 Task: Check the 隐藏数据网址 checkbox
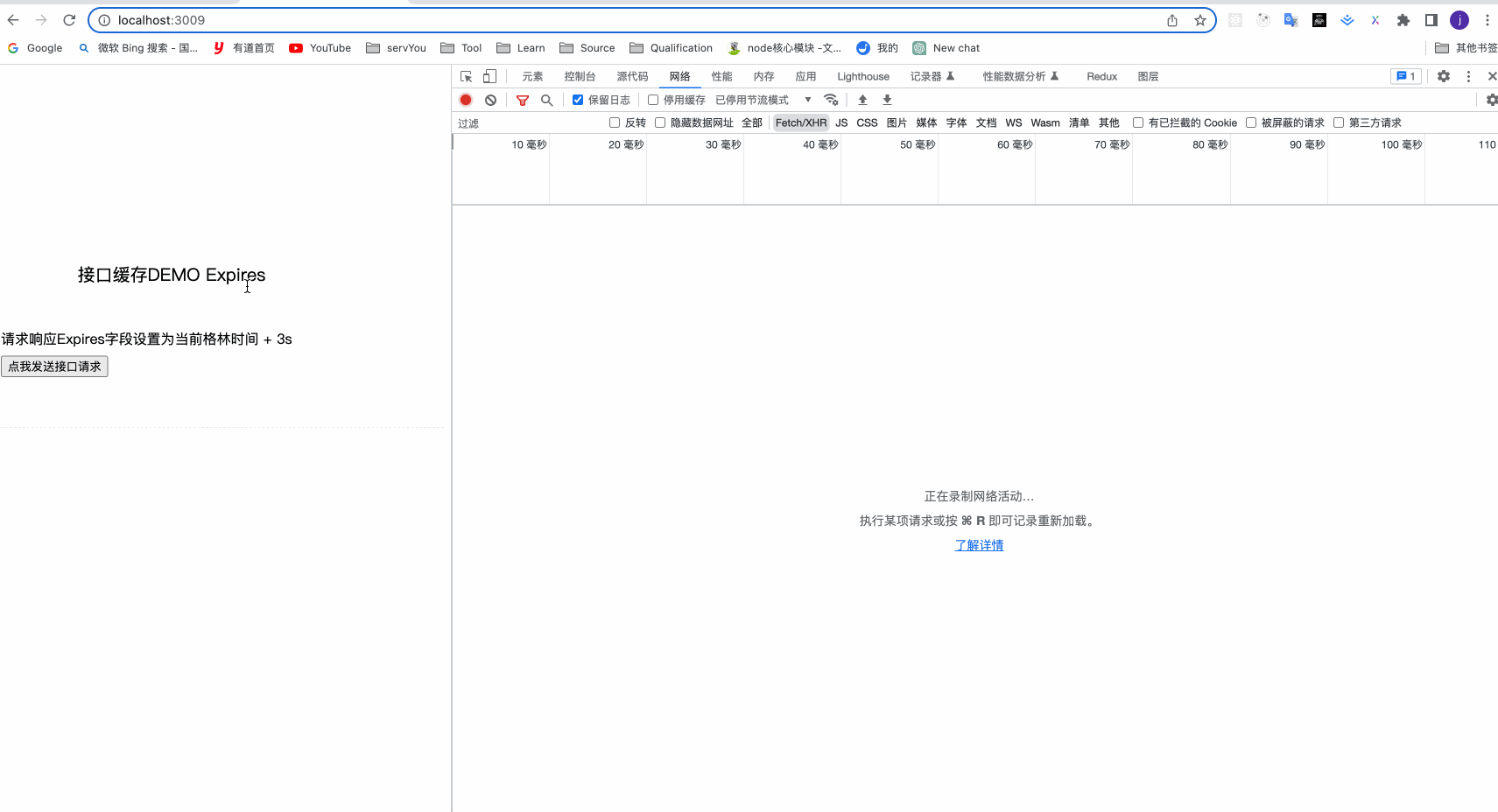[660, 122]
